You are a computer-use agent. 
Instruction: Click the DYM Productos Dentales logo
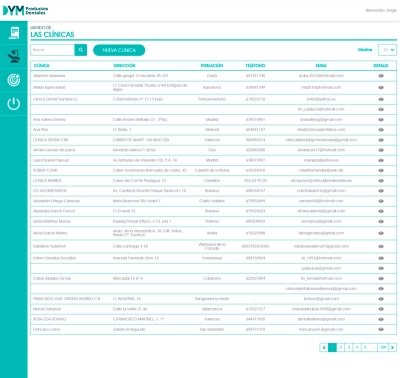tap(25, 10)
